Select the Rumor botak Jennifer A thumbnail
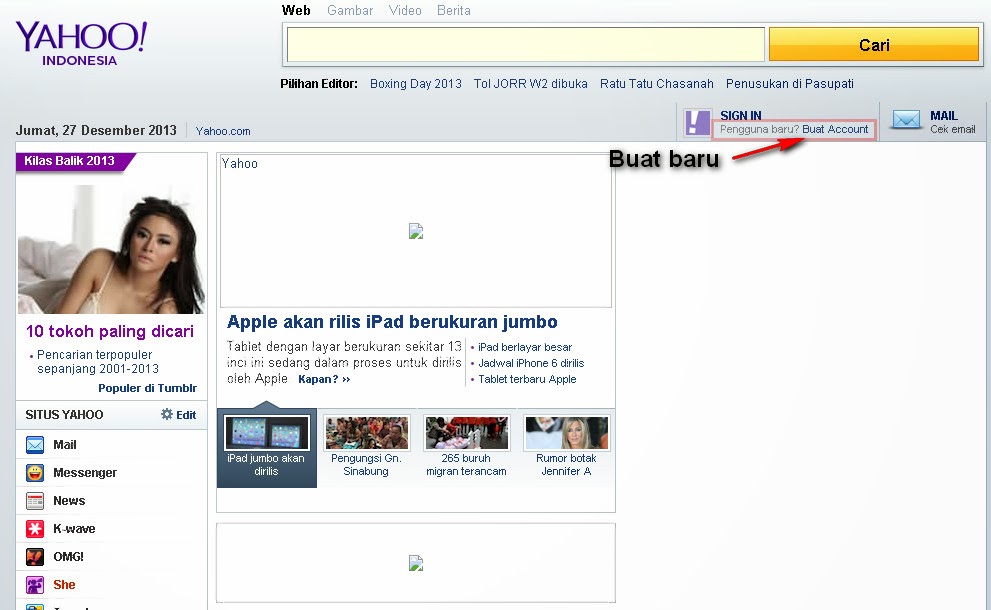 point(566,433)
